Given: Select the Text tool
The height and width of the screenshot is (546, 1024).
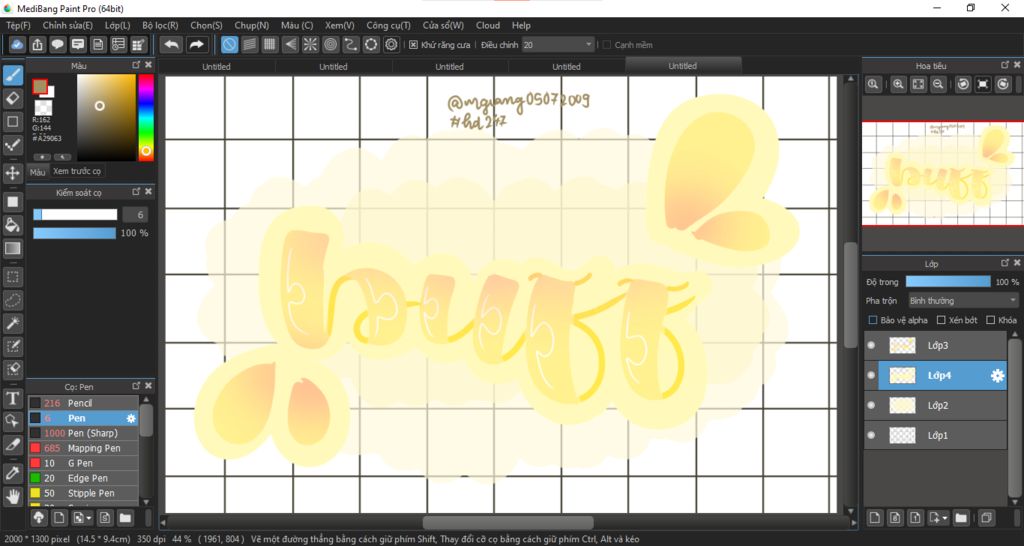Looking at the screenshot, I should tap(12, 398).
